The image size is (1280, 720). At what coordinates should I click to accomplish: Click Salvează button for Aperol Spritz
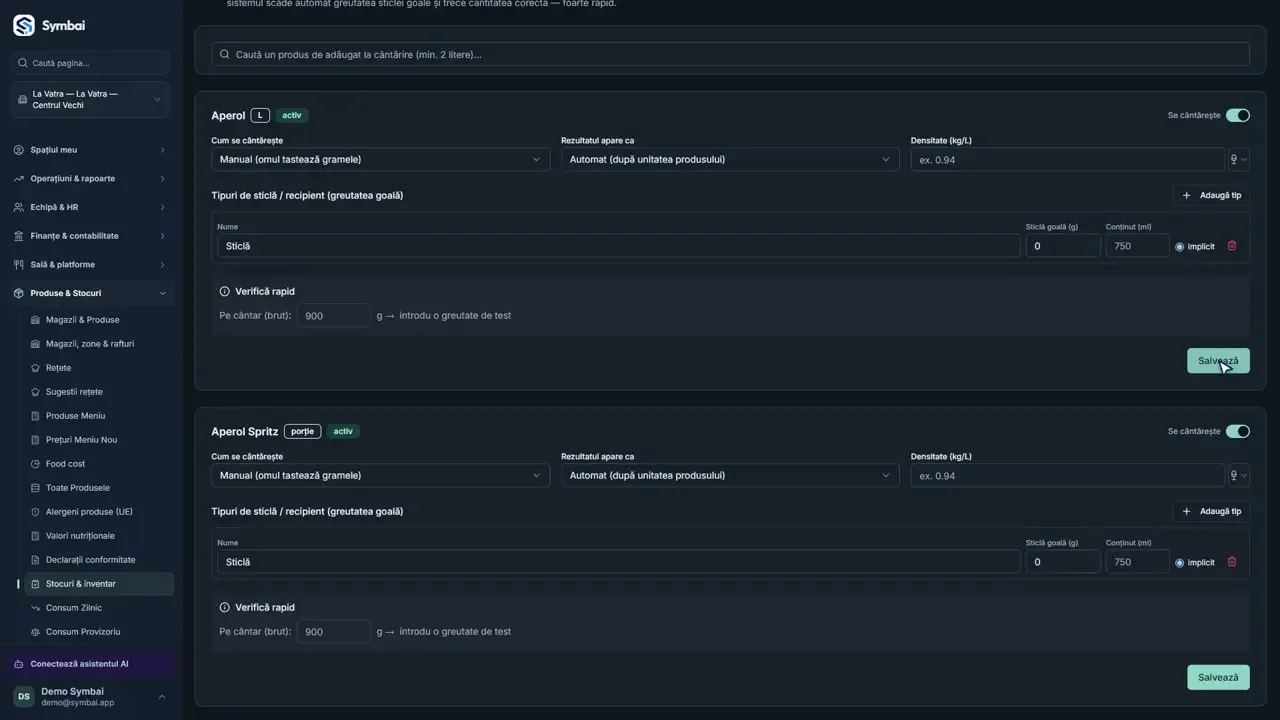1218,677
